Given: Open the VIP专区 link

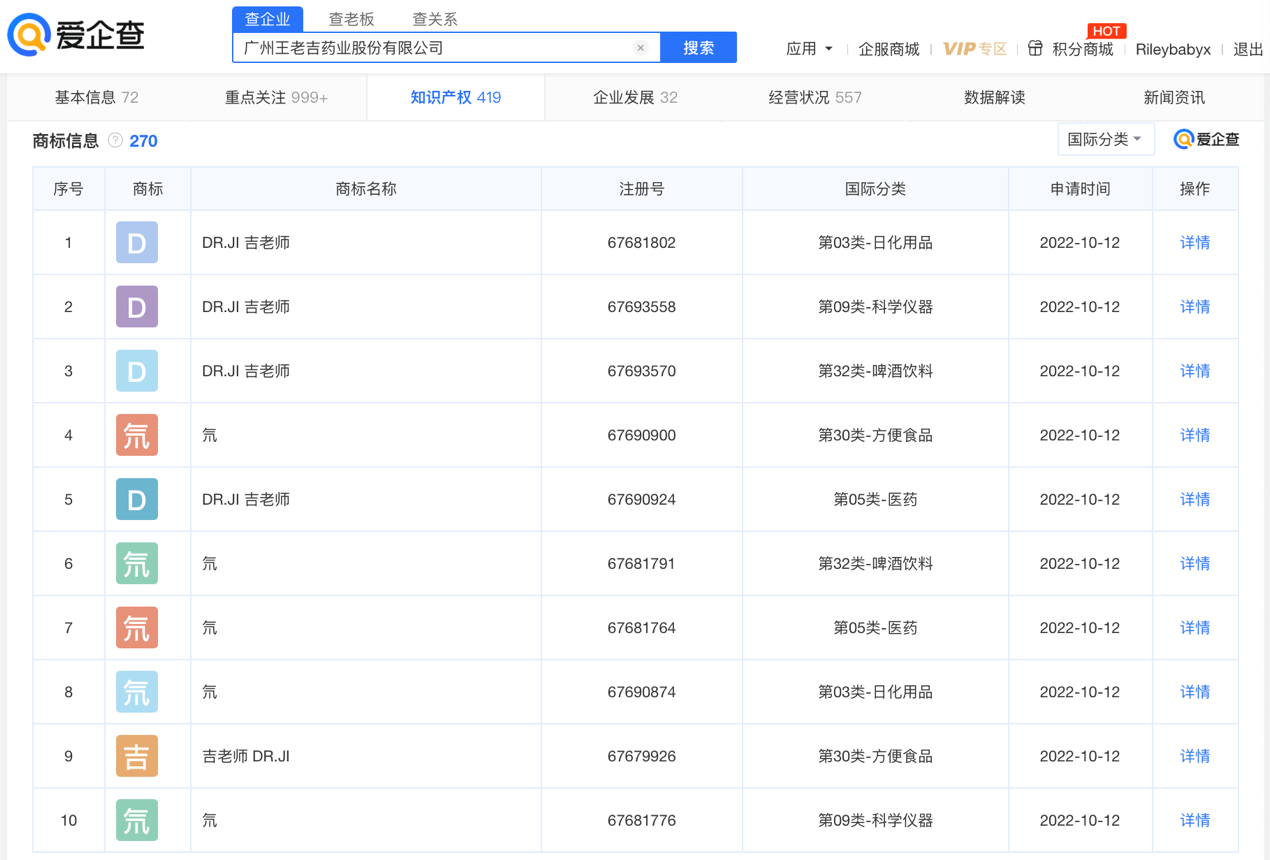Looking at the screenshot, I should coord(975,49).
